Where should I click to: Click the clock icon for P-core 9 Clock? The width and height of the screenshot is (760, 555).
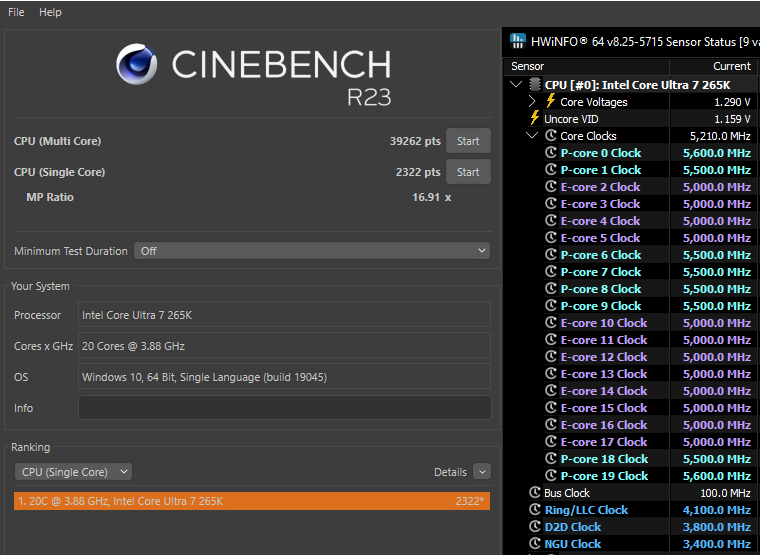coord(550,305)
